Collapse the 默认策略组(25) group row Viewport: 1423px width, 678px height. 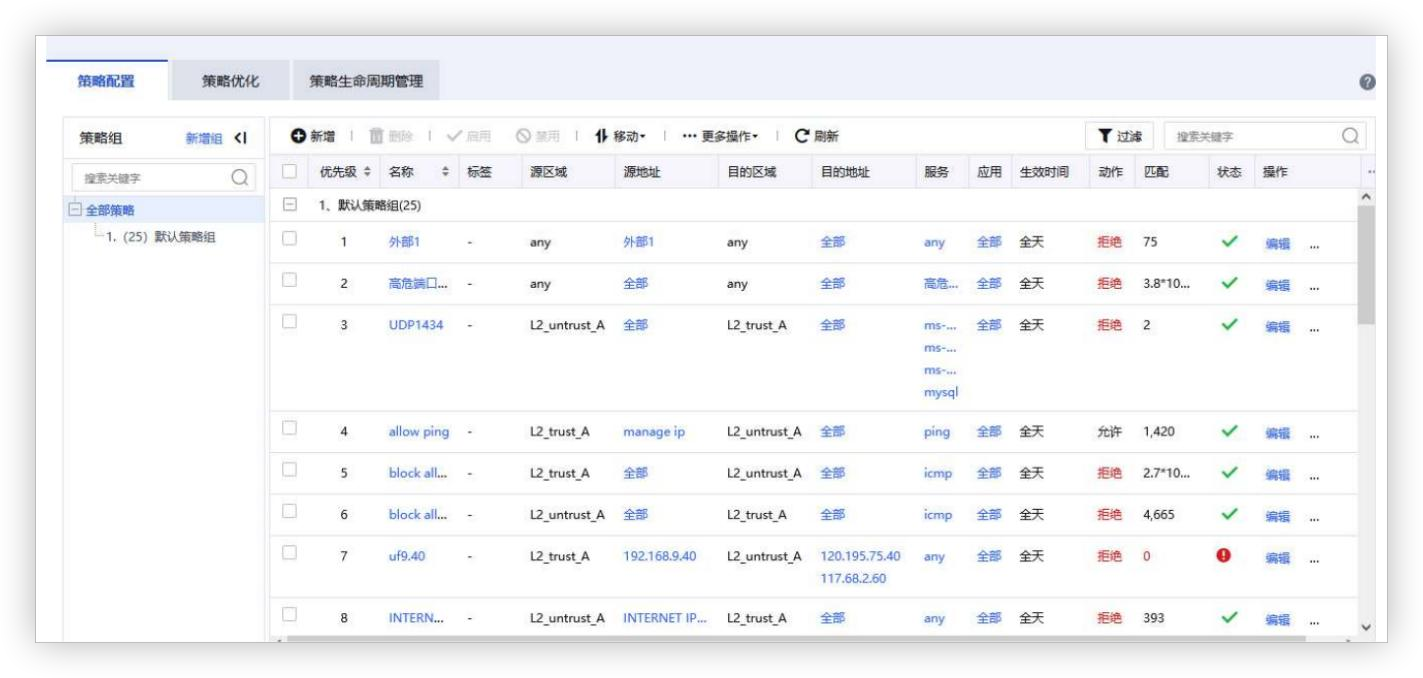[x=290, y=205]
